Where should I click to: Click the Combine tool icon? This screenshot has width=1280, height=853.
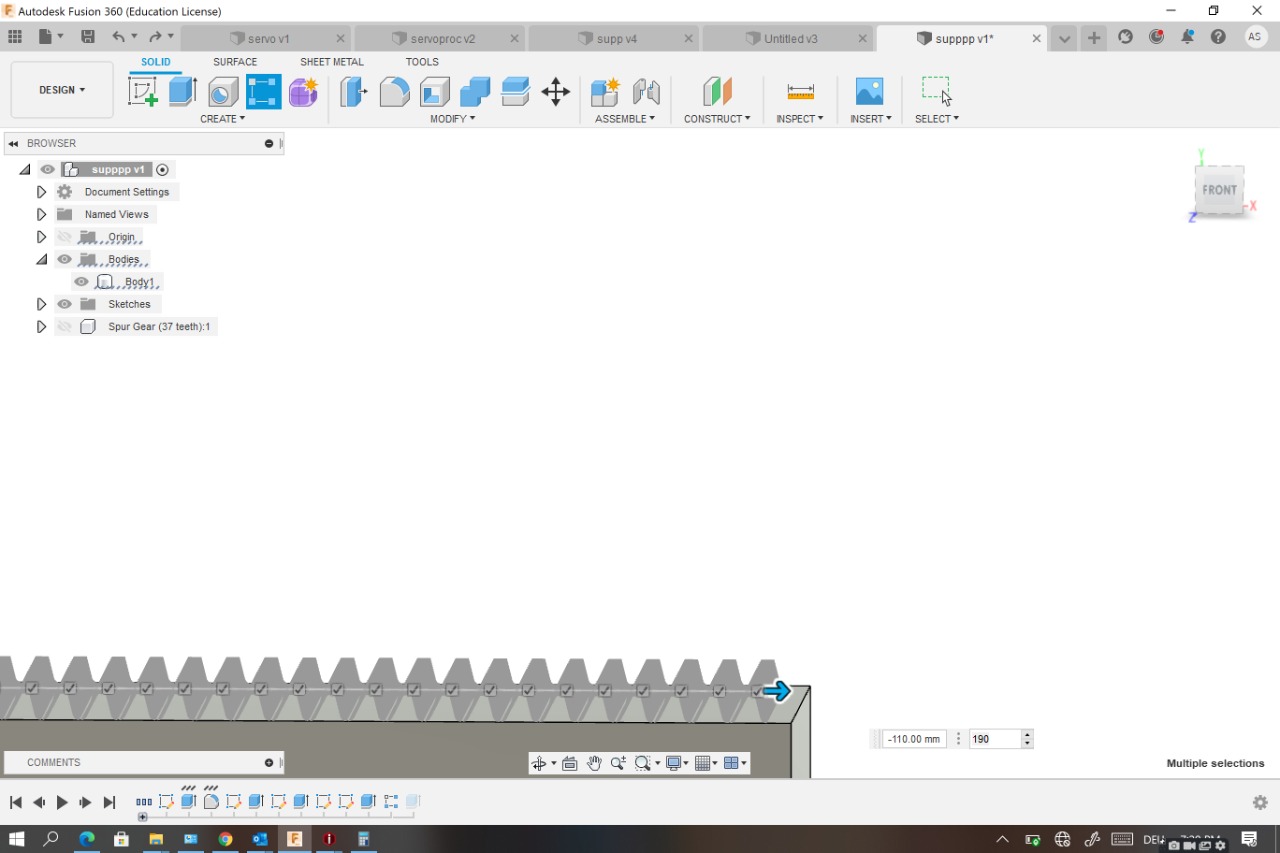click(x=475, y=92)
